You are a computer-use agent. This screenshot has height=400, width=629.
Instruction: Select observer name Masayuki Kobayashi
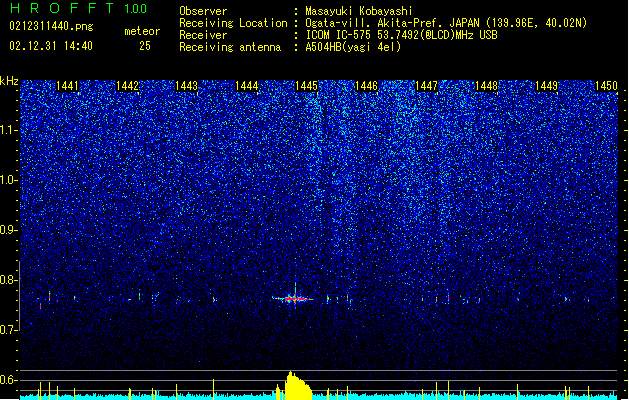(359, 11)
